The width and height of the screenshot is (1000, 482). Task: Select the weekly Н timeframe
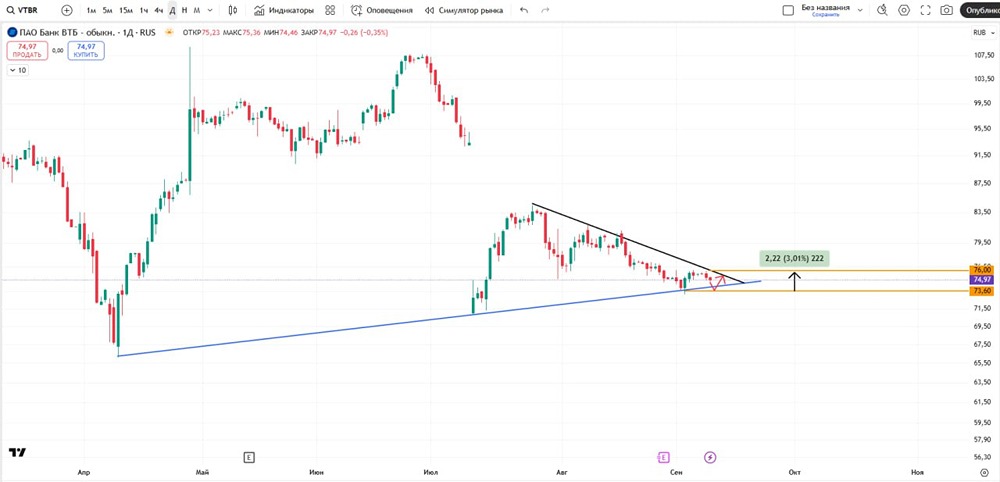point(184,10)
